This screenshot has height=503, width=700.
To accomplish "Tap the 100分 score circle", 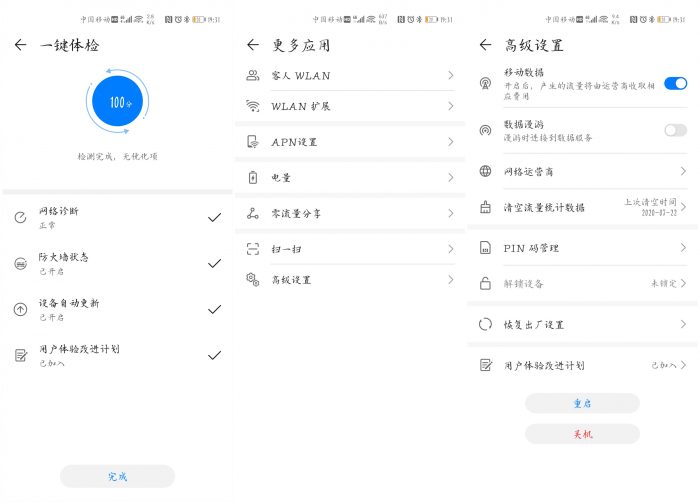I will (118, 103).
